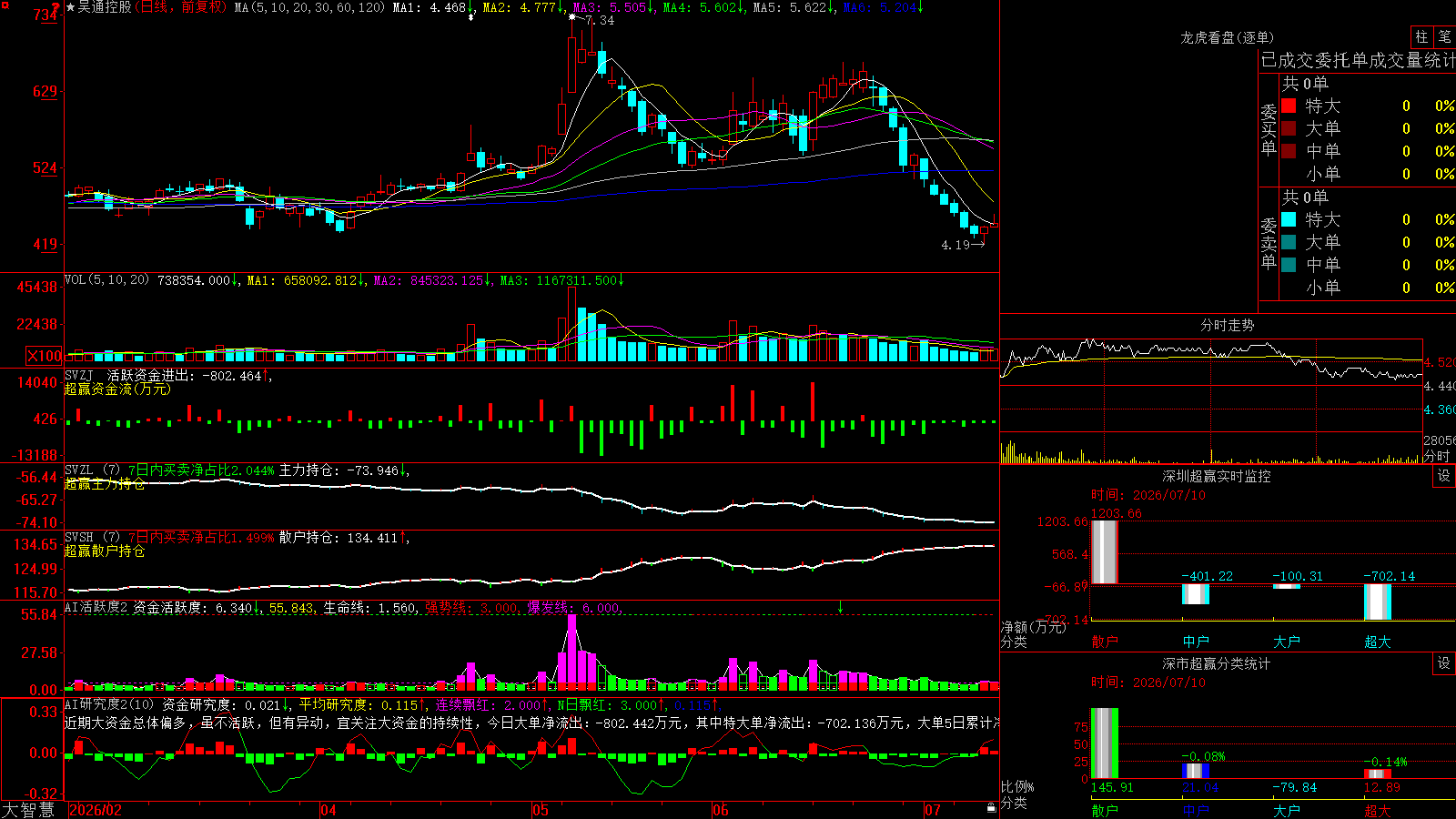This screenshot has width=1456, height=819.
Task: Click the teal 大单 swatch under 委卖单
Action: tap(1289, 242)
